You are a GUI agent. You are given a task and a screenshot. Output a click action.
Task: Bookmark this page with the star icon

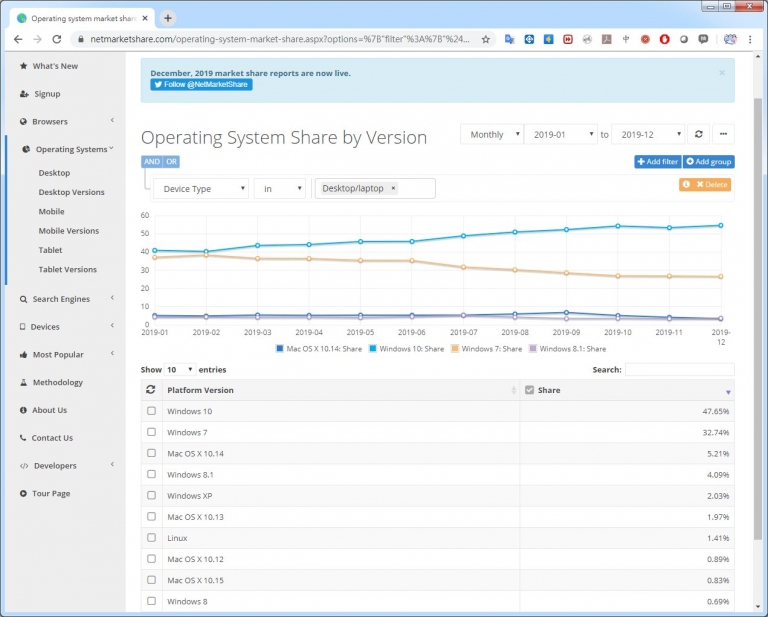tap(485, 39)
